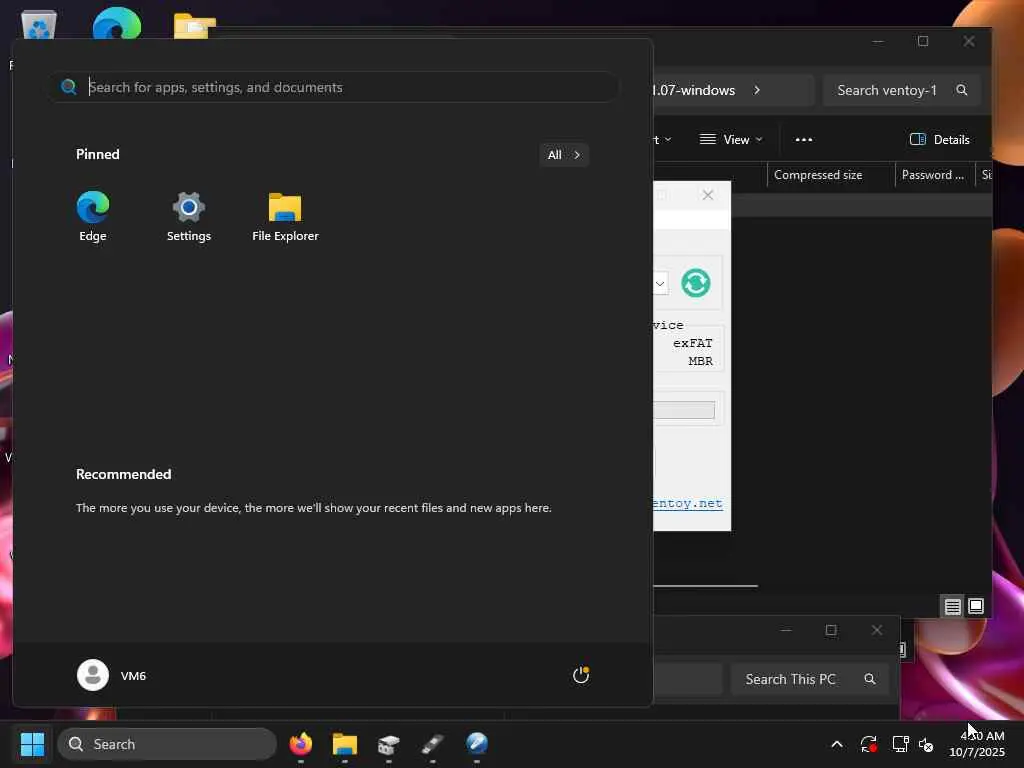The width and height of the screenshot is (1024, 768).
Task: Show All apps list
Action: tap(564, 155)
